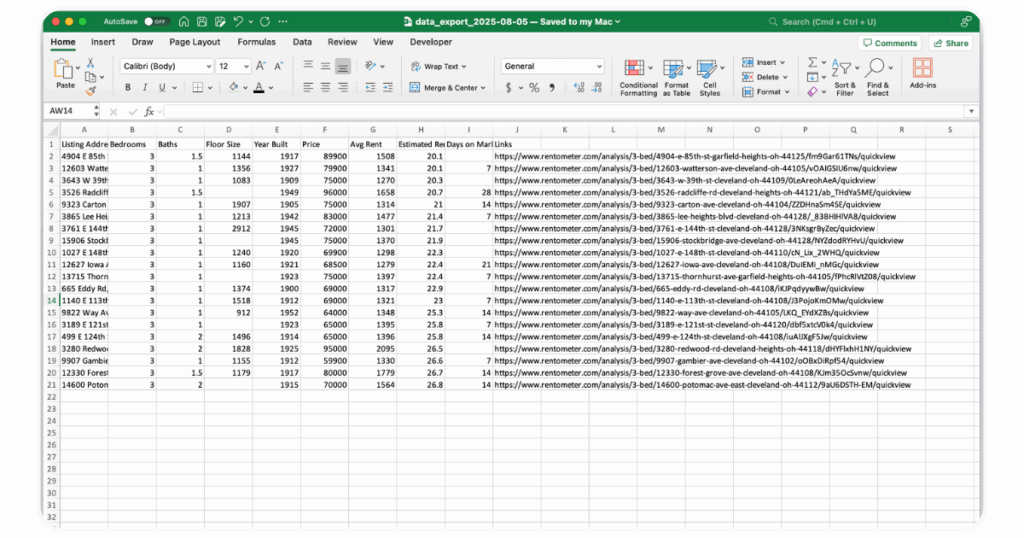Click the Search field in title bar
Viewport: 1024px width, 538px height.
click(856, 22)
